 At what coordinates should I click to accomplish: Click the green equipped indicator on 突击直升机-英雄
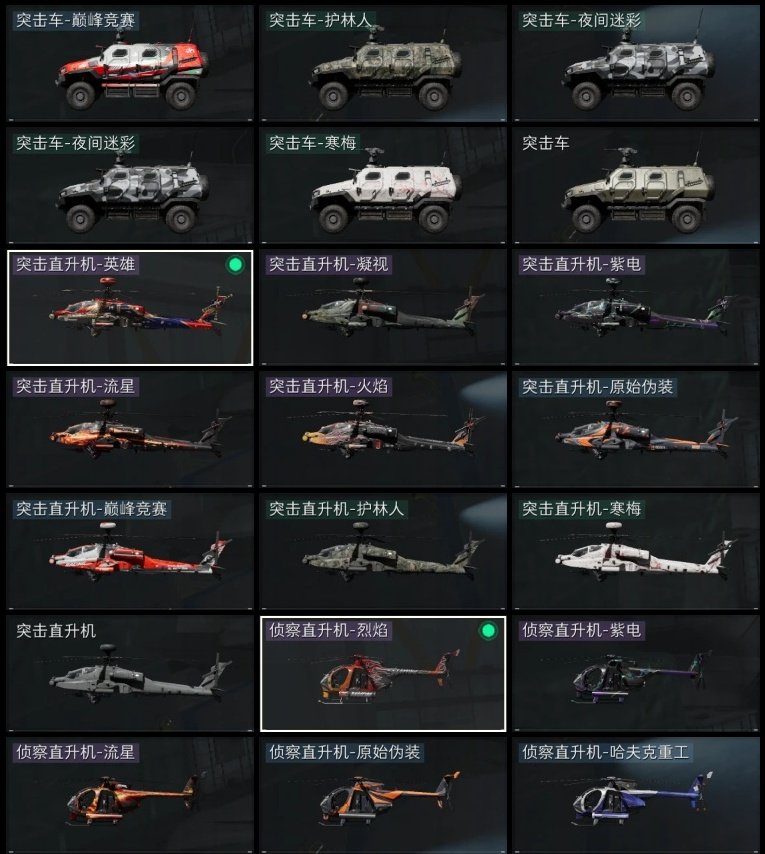(235, 265)
